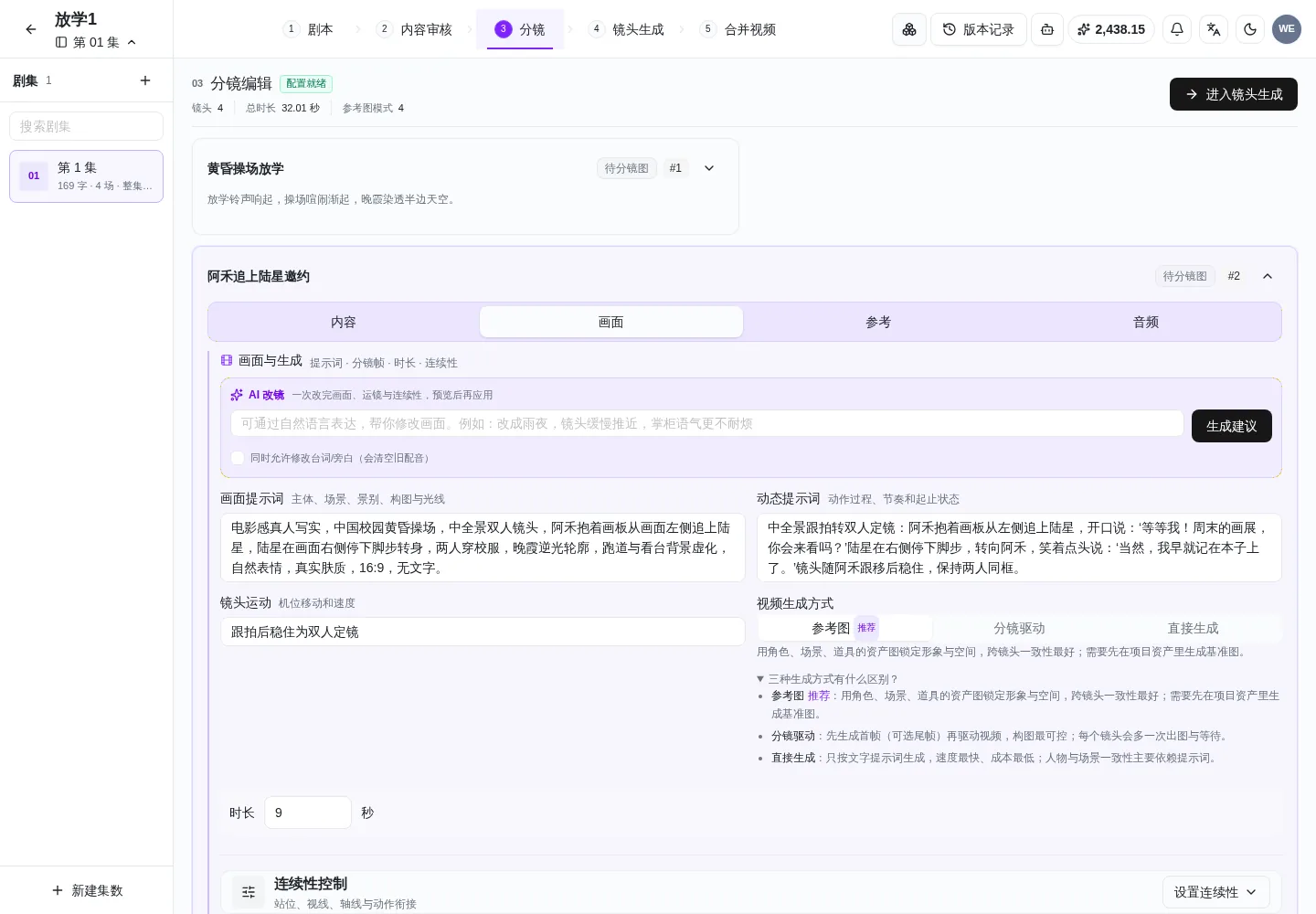Switch to the 内容 tab

344,322
